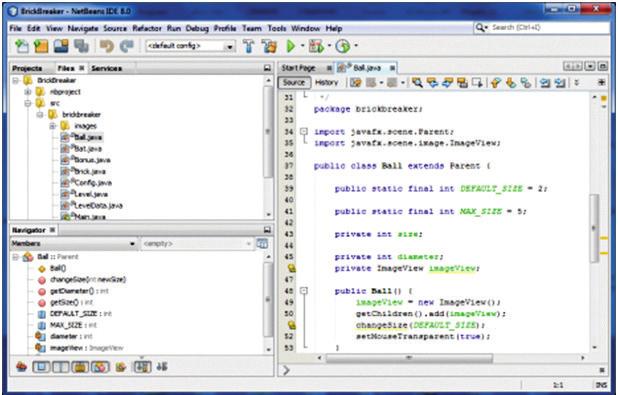Click the Profile Project clock icon
Screen dimensions: 618x395
343,46
